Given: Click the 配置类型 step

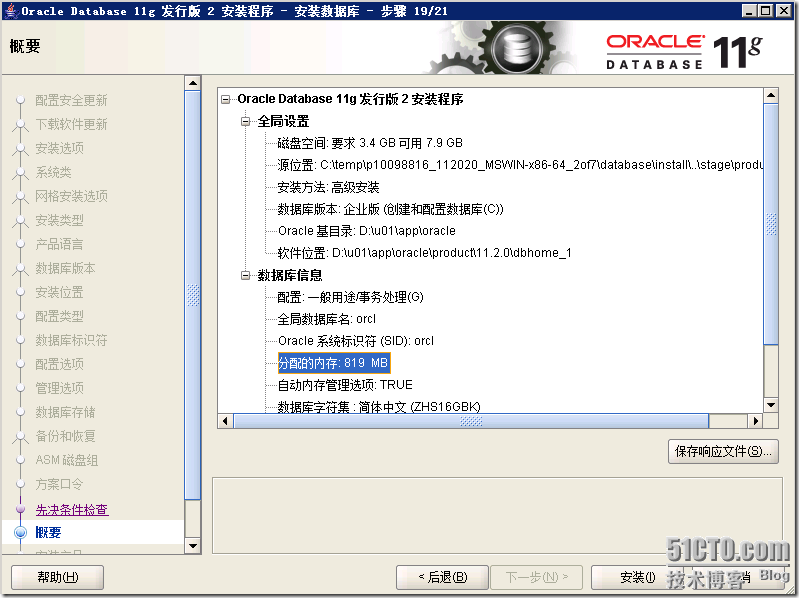Looking at the screenshot, I should pyautogui.click(x=60, y=316).
